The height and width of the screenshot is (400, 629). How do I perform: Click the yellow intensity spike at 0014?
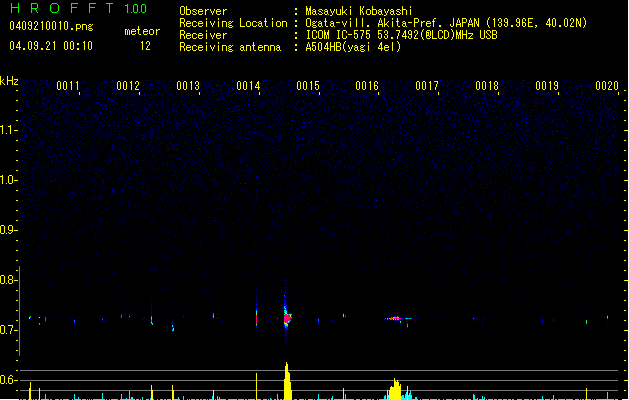[256, 386]
